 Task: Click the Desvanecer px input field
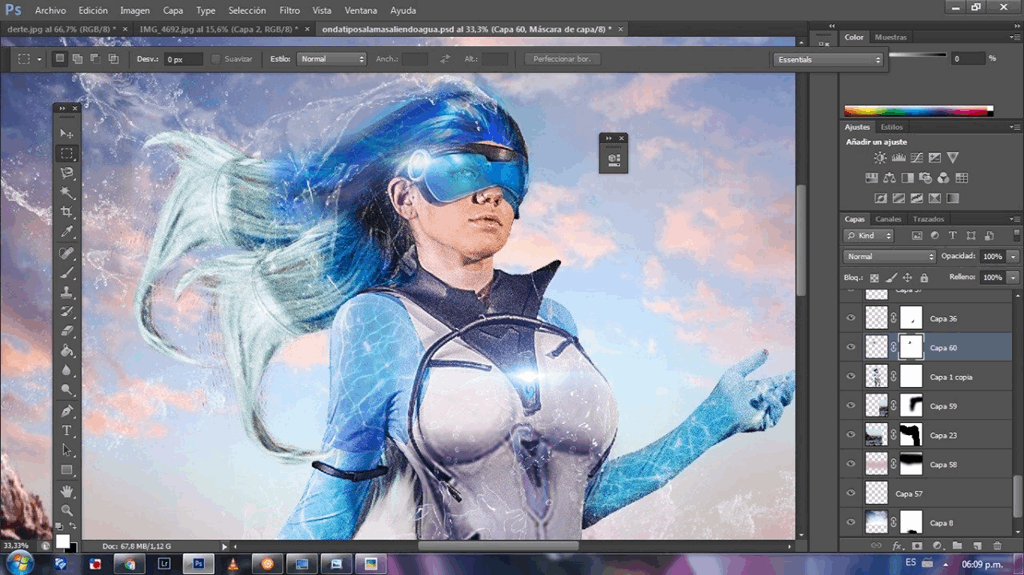[x=183, y=59]
